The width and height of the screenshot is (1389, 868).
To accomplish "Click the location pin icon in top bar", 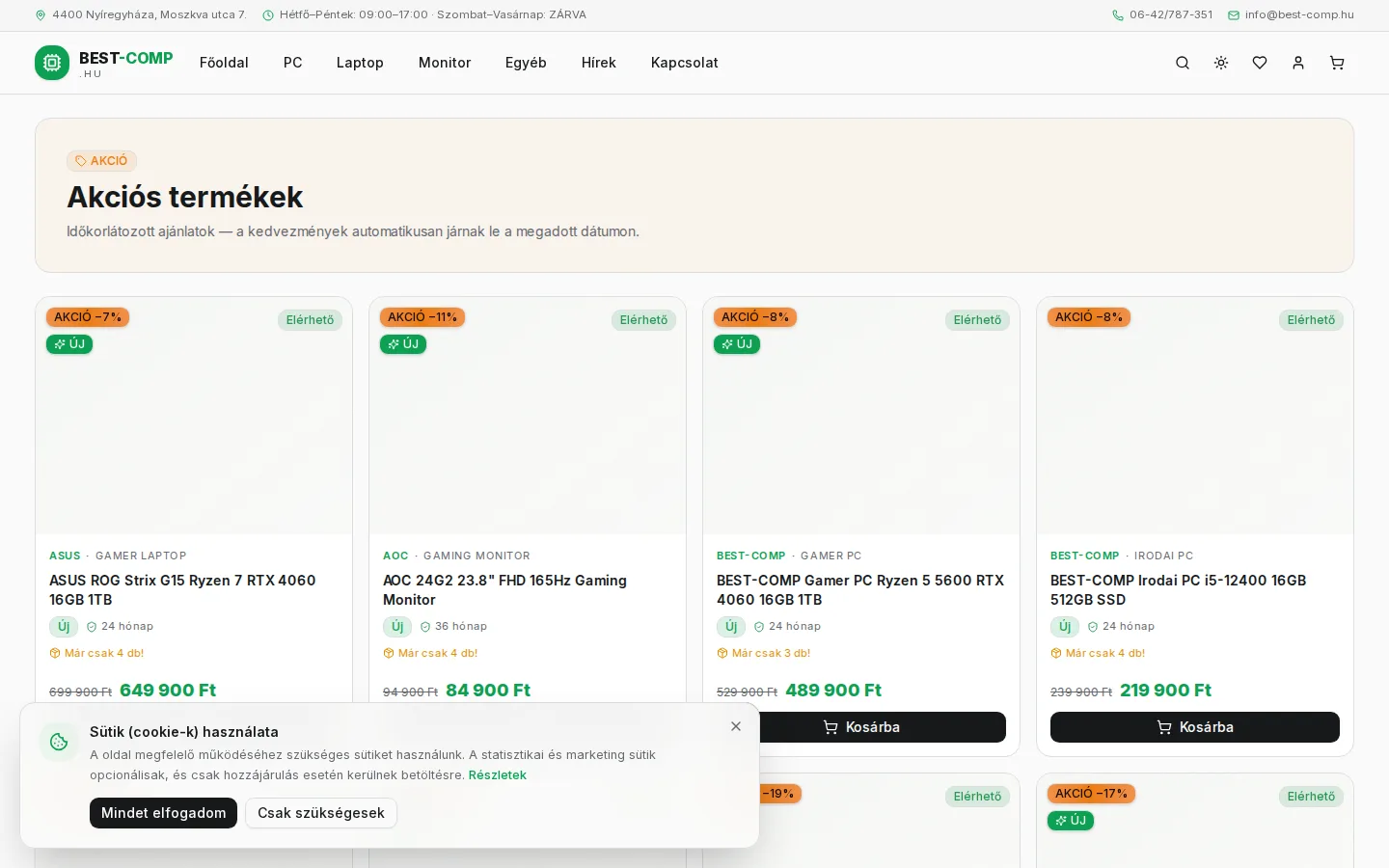I will 41,15.
